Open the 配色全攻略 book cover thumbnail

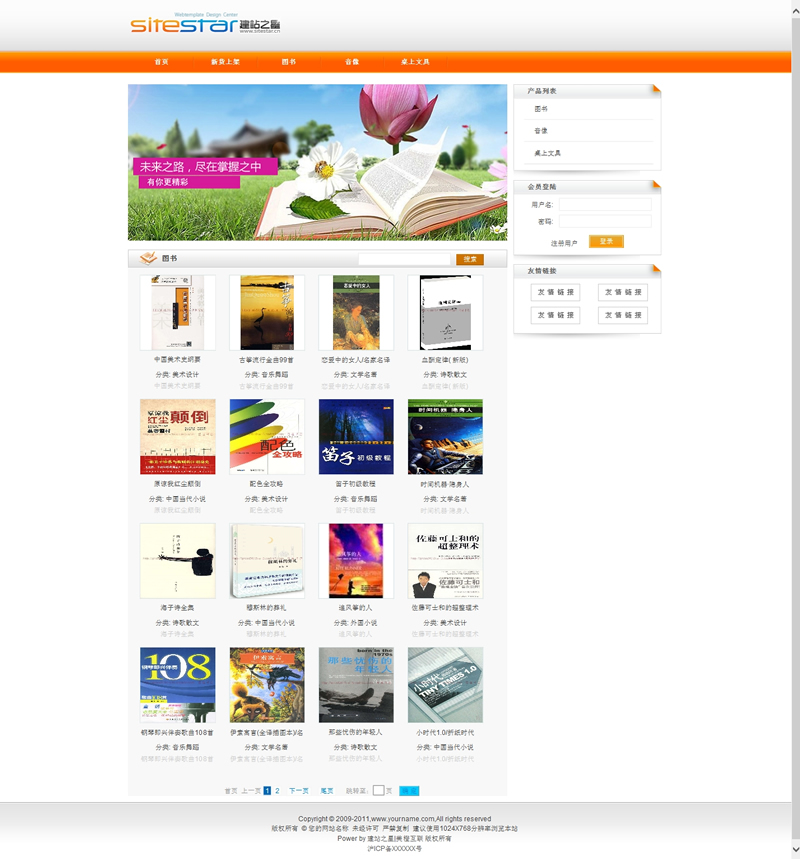267,437
